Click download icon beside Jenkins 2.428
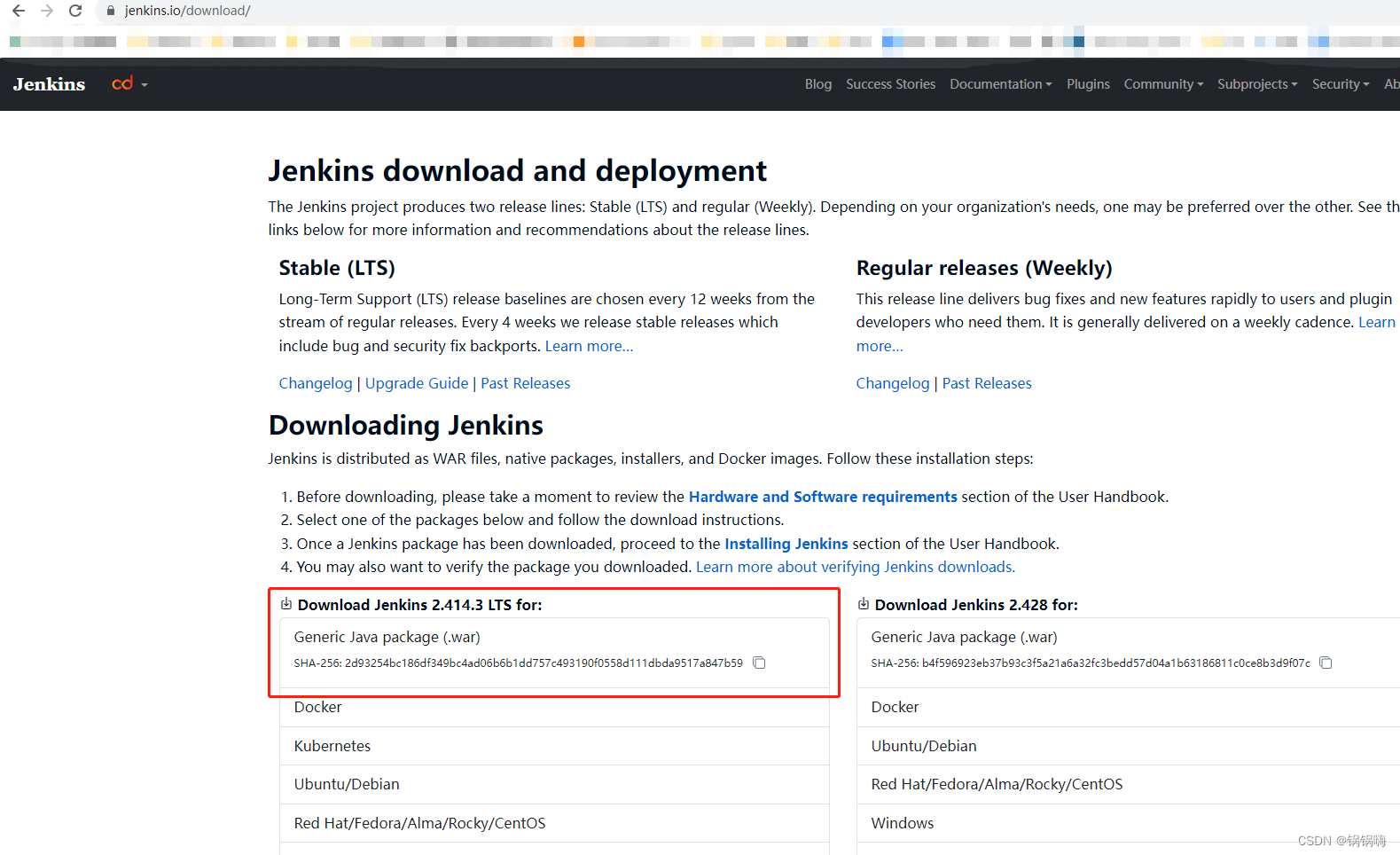Screen dimensions: 1400x855 [x=864, y=604]
